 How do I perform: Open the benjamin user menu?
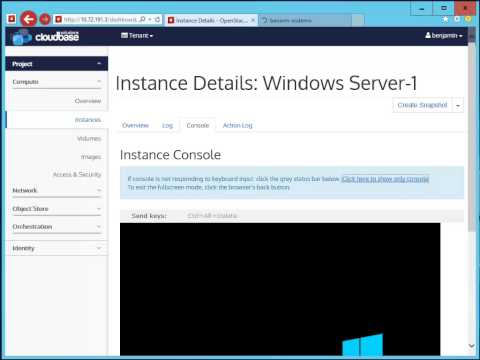point(444,35)
